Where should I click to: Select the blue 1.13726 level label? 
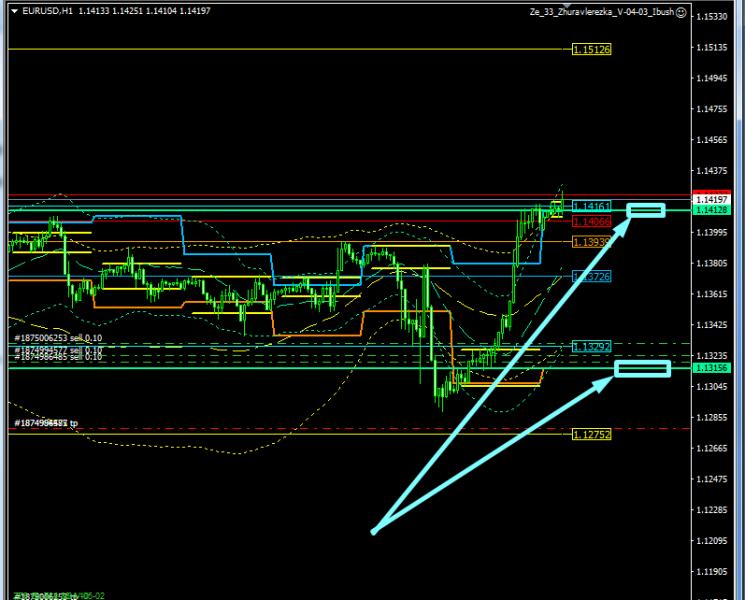(x=592, y=276)
